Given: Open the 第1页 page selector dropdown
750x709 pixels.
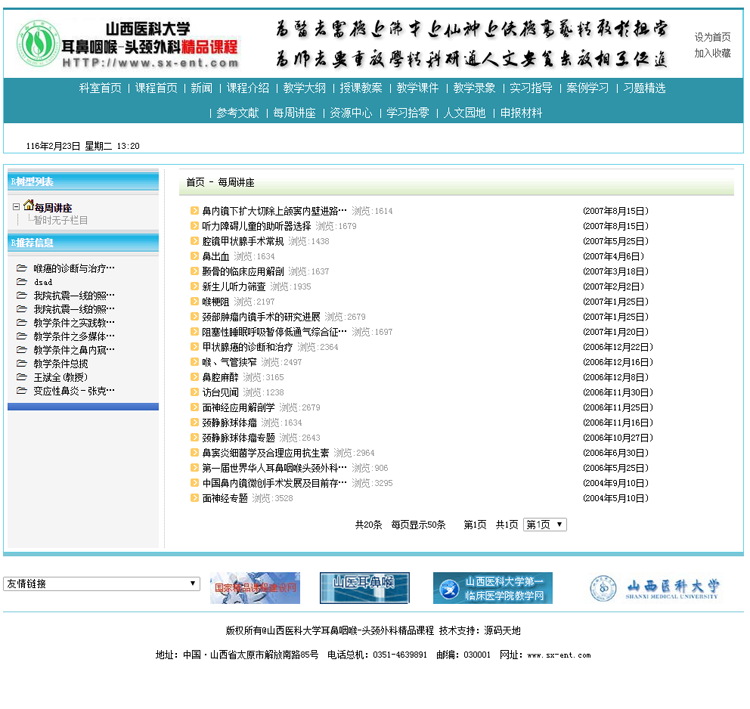Looking at the screenshot, I should tap(545, 525).
